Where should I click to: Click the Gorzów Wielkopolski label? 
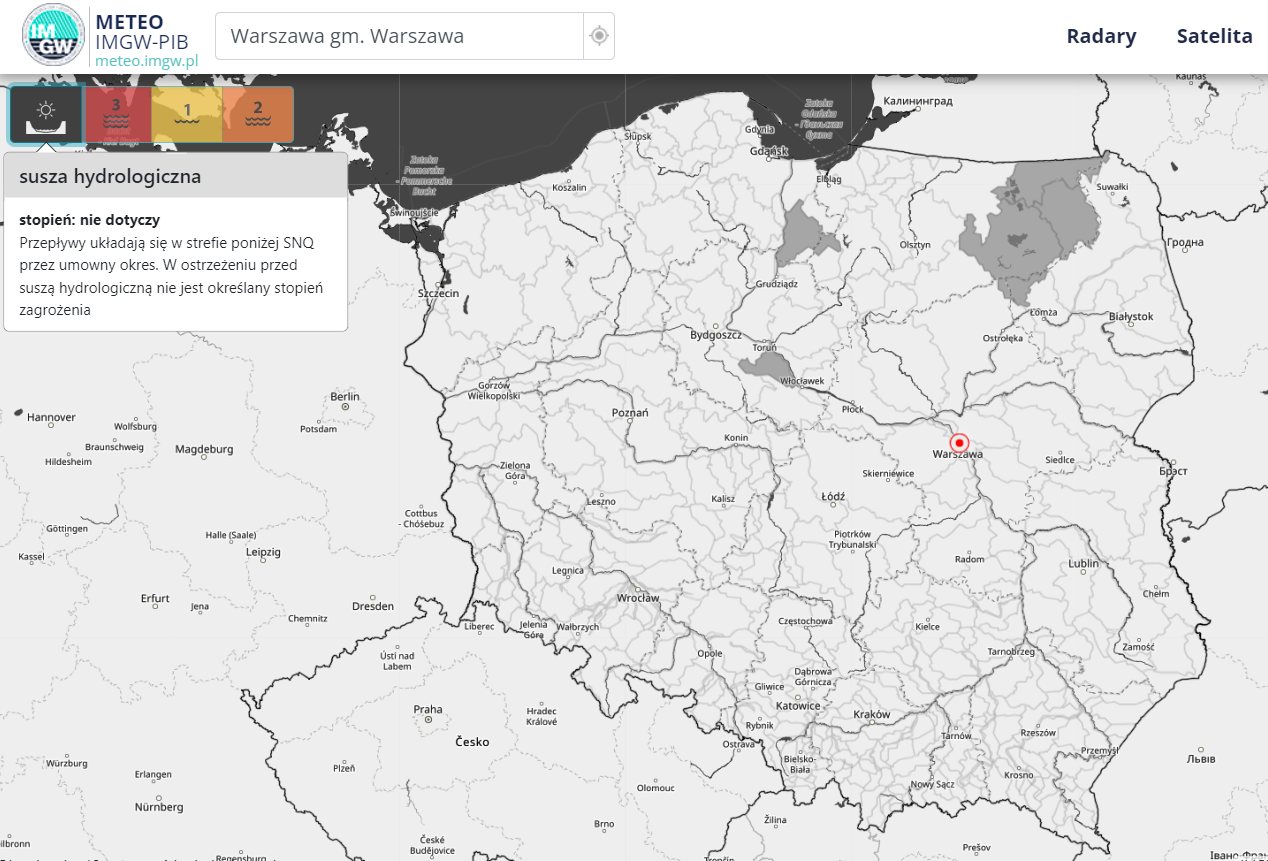tap(494, 390)
